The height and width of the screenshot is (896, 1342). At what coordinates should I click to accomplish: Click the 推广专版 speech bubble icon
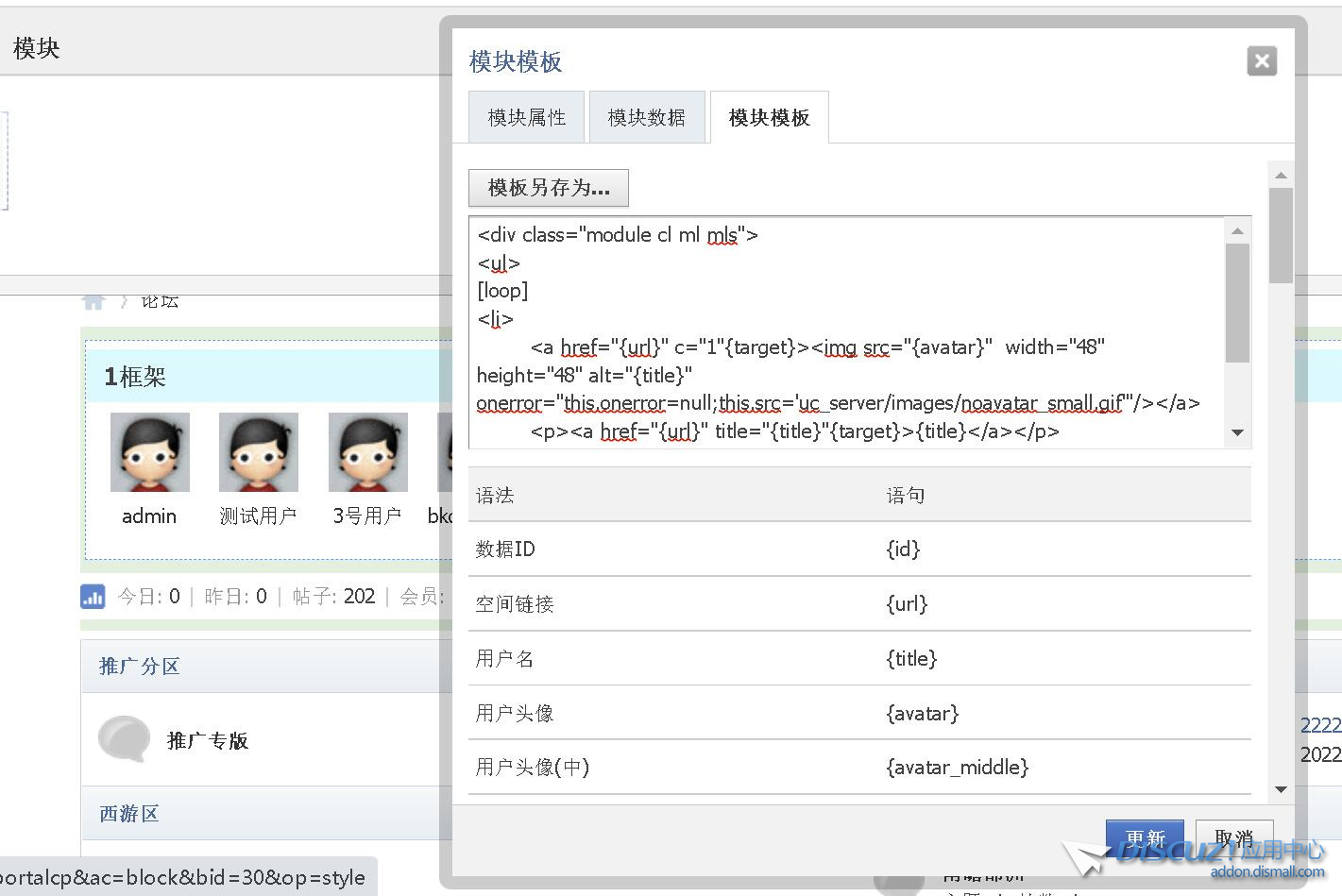124,738
